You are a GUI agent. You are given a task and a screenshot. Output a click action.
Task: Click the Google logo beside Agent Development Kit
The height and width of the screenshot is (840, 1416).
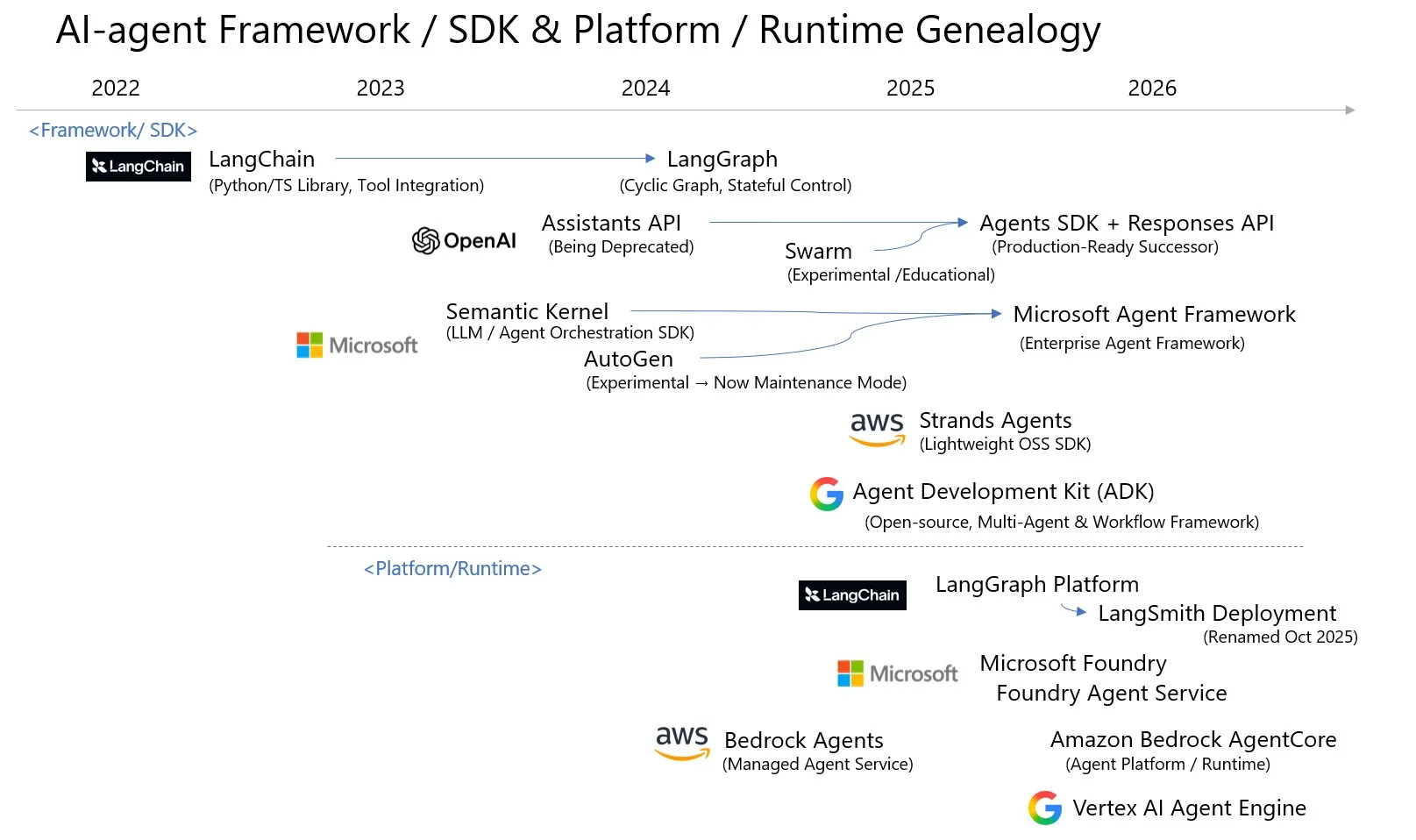click(826, 494)
